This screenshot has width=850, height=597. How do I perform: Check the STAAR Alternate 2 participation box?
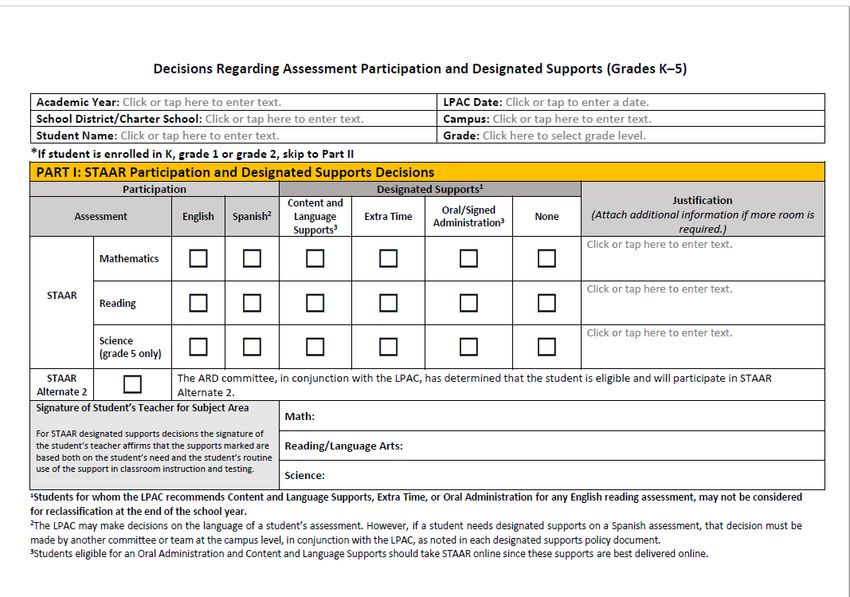click(x=132, y=384)
